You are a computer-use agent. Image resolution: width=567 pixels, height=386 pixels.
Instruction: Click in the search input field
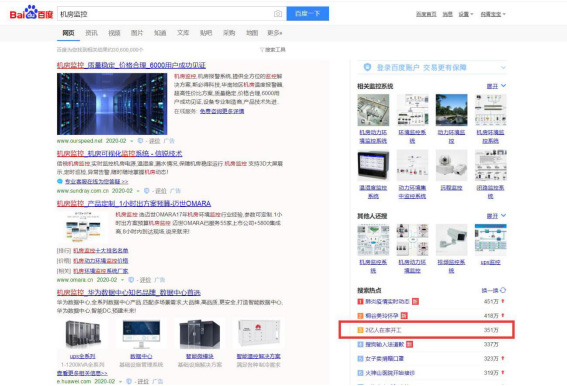[165, 14]
